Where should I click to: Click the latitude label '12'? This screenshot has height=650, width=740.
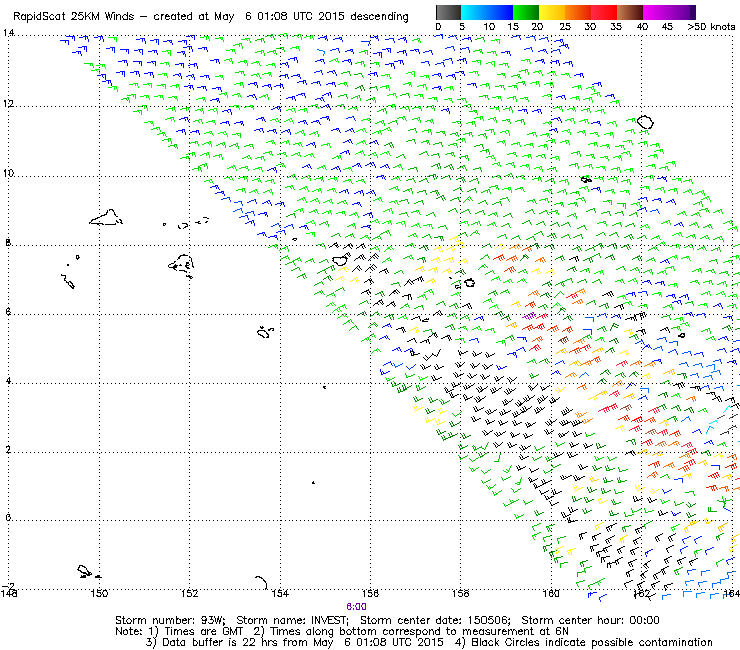pos(8,103)
